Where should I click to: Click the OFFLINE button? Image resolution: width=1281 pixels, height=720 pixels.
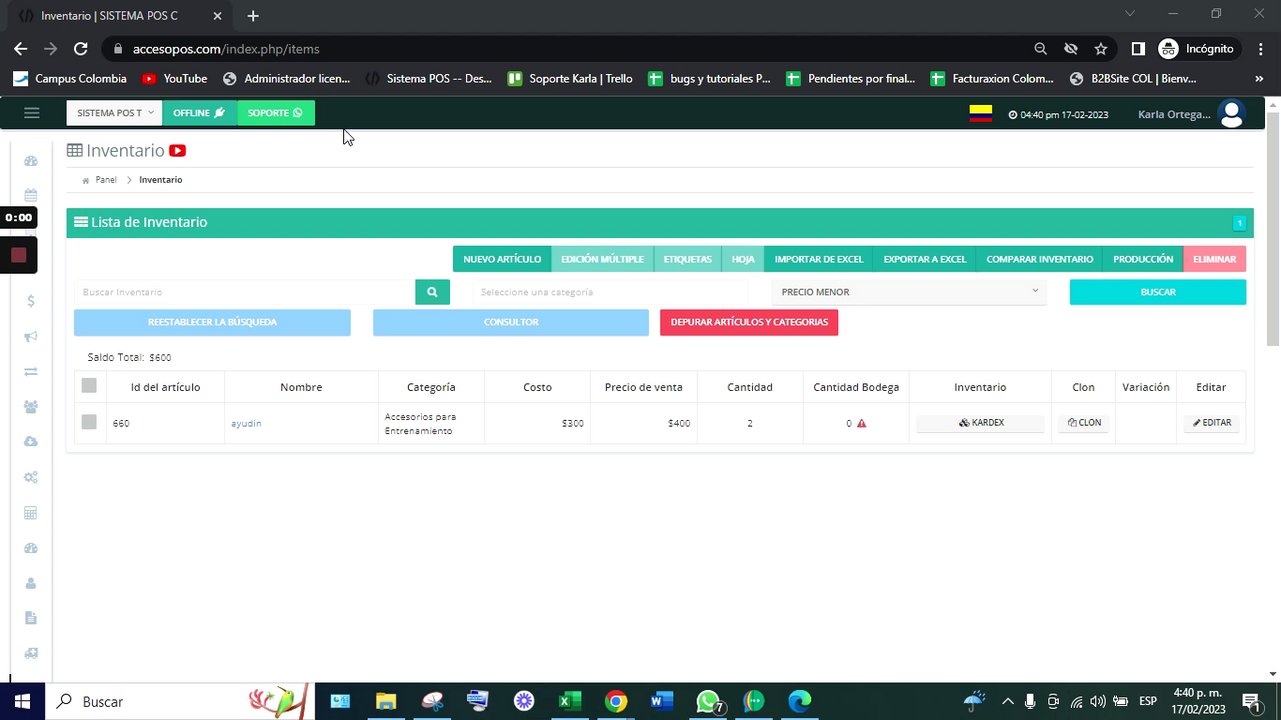click(199, 113)
